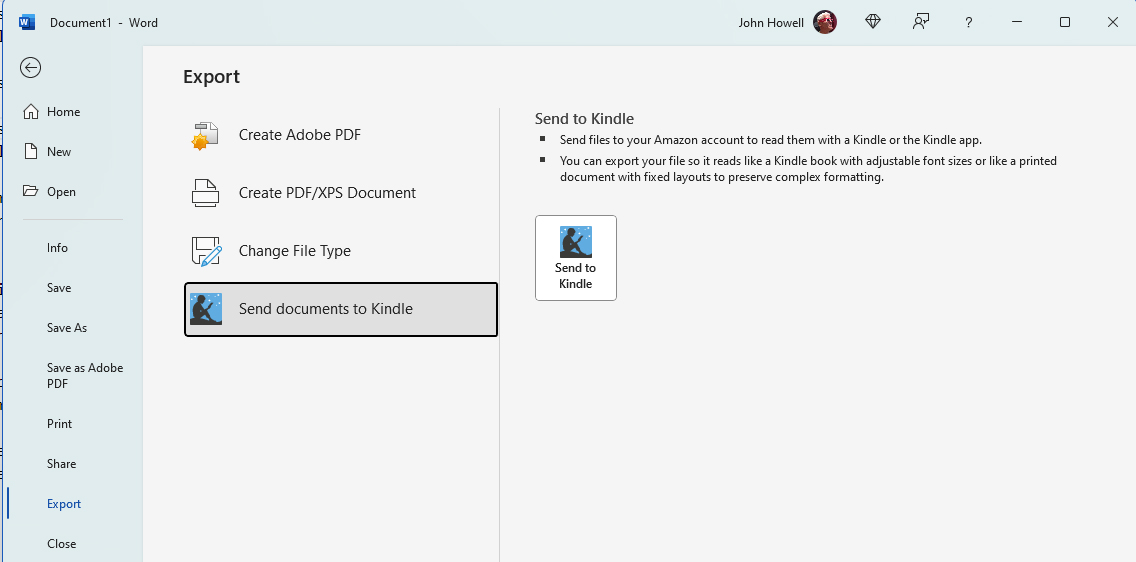Open the Home page in sidebar
Viewport: 1136px width, 562px height.
point(63,112)
